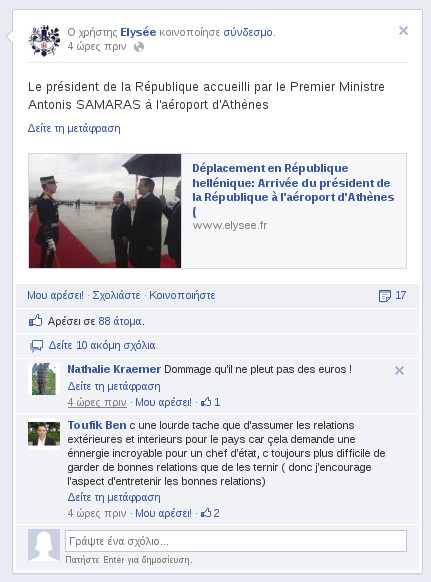Open Toufik Ben's profile photo
Screen dimensions: 431x582
[x=44, y=434]
